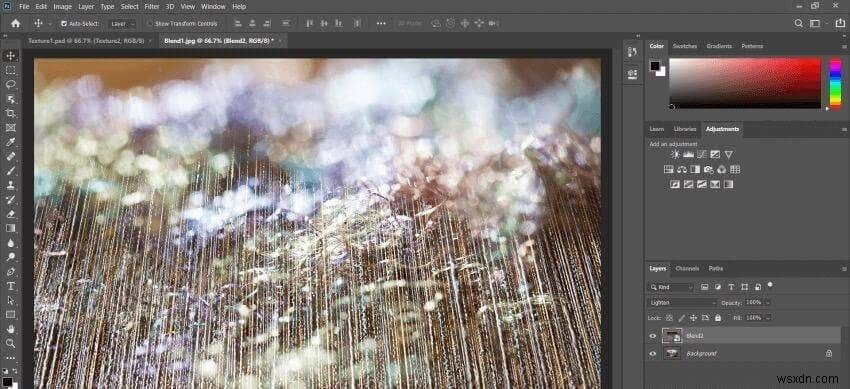
Task: Add a Gradient Map adjustment icon
Action: [x=729, y=184]
